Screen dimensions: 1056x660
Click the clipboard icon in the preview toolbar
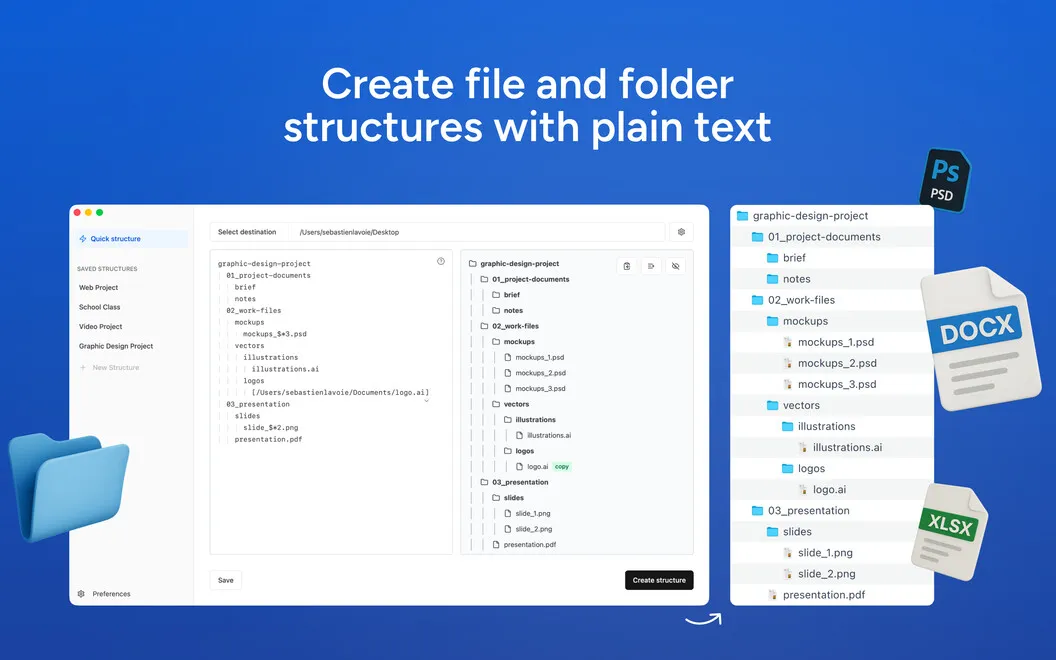[x=627, y=266]
